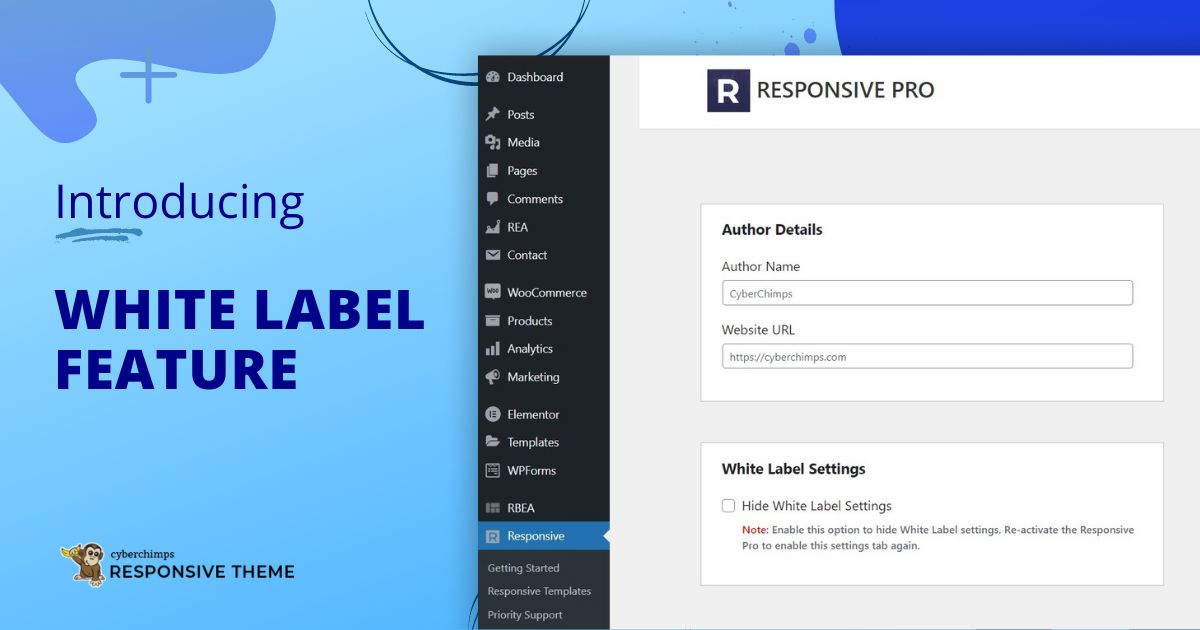Click the REA chart icon
The image size is (1200, 630).
[492, 227]
